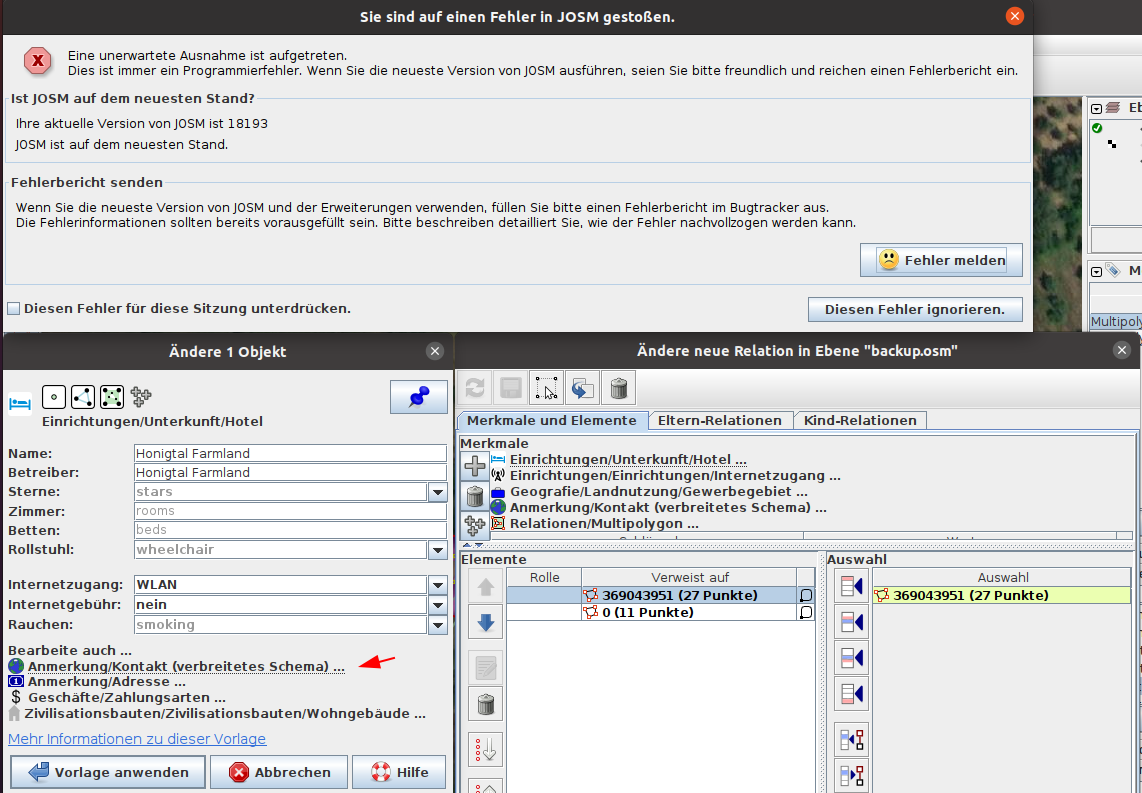Click the add selection at start icon
Image resolution: width=1142 pixels, height=793 pixels.
click(x=851, y=585)
